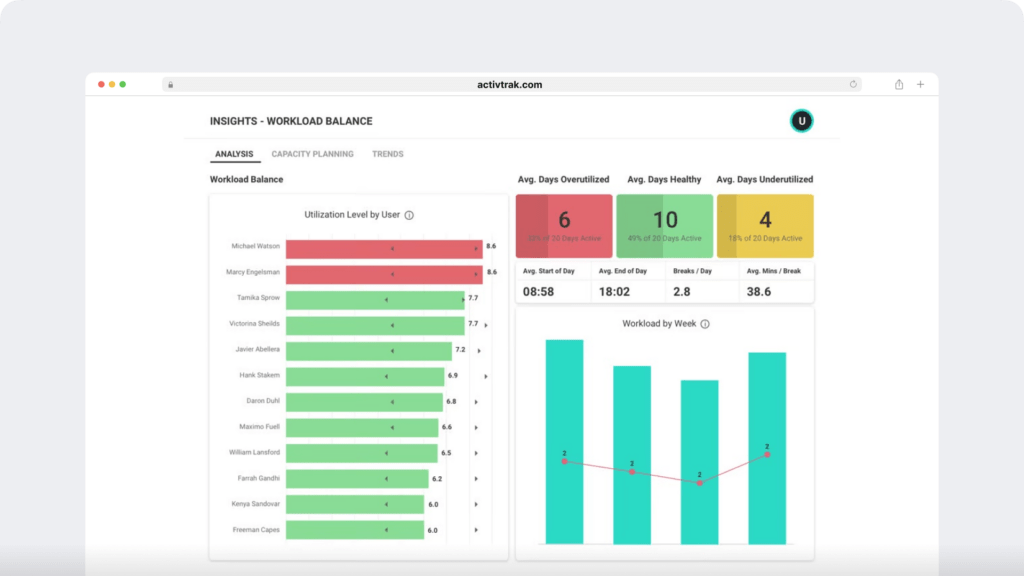The image size is (1024, 576).
Task: Click the Workload by Week chart title
Action: point(659,323)
